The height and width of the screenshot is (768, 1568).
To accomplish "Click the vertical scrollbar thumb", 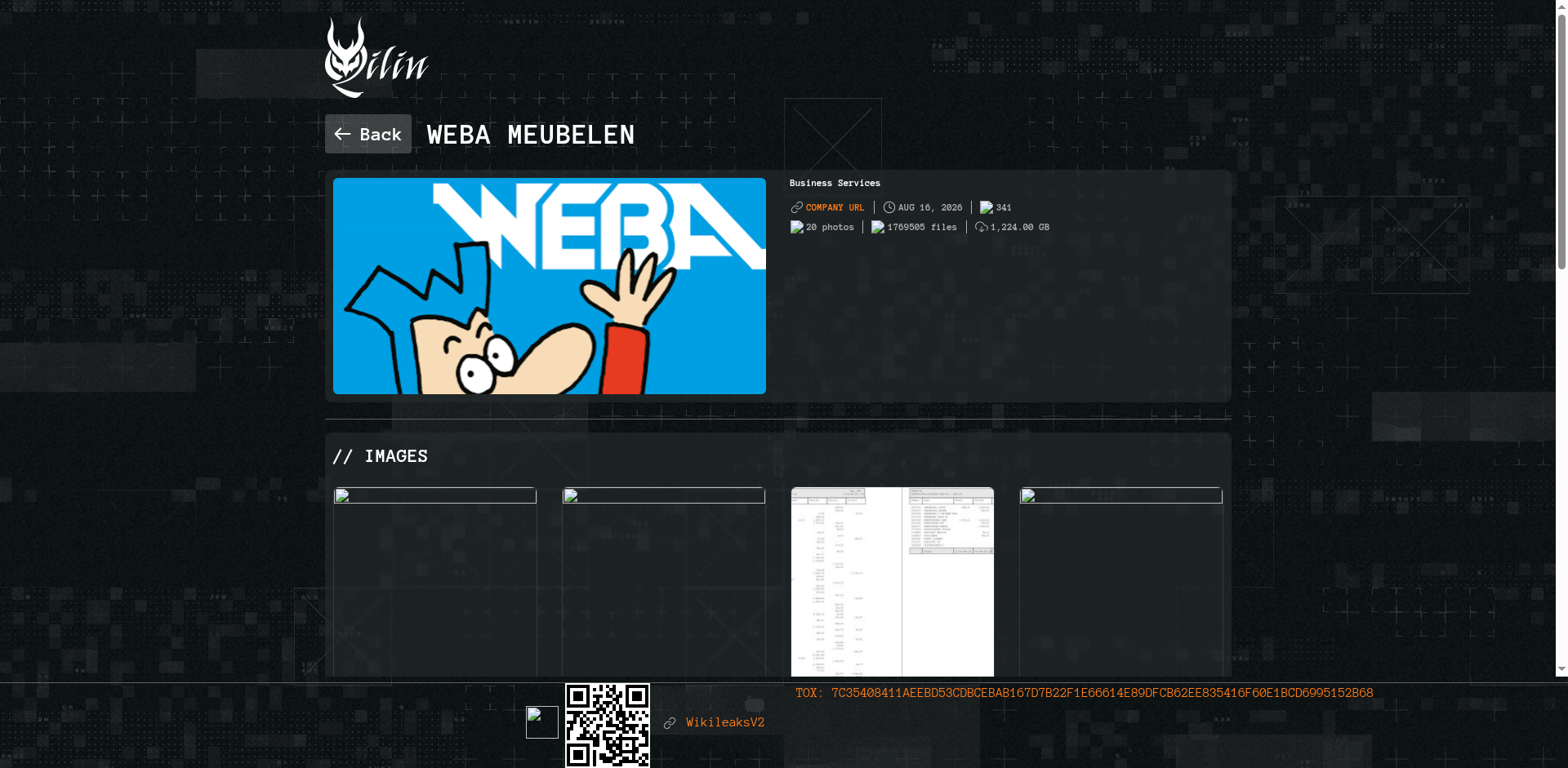I will point(1561,140).
